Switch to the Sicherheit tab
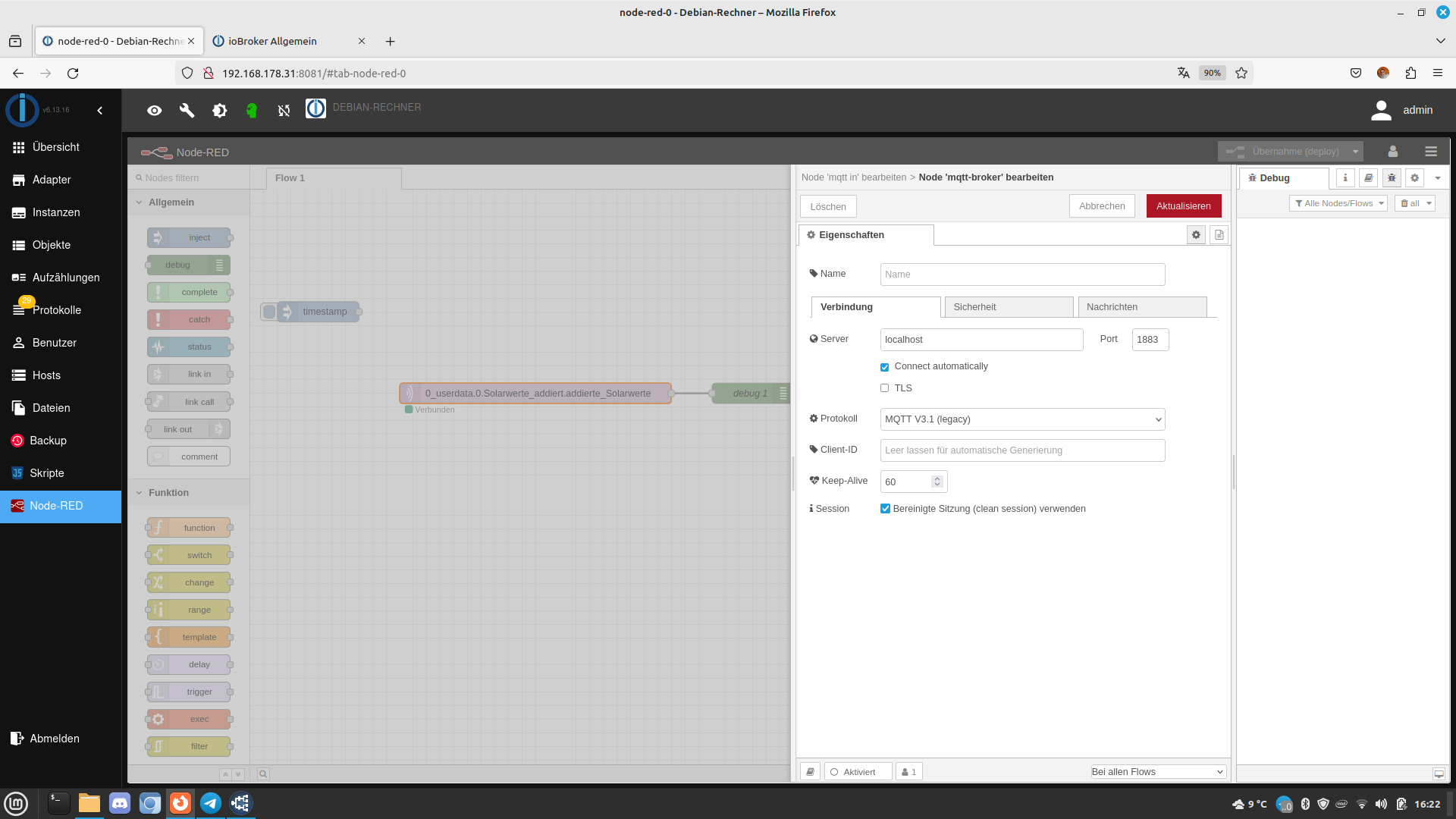The image size is (1456, 819). tap(1008, 307)
